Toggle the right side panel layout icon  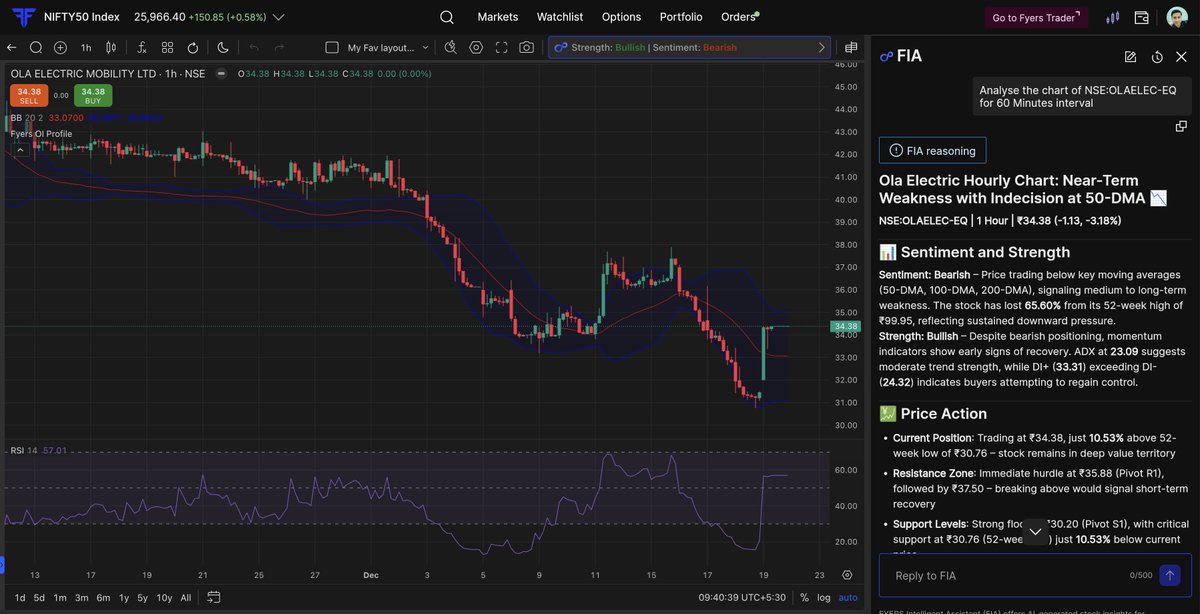pos(851,47)
